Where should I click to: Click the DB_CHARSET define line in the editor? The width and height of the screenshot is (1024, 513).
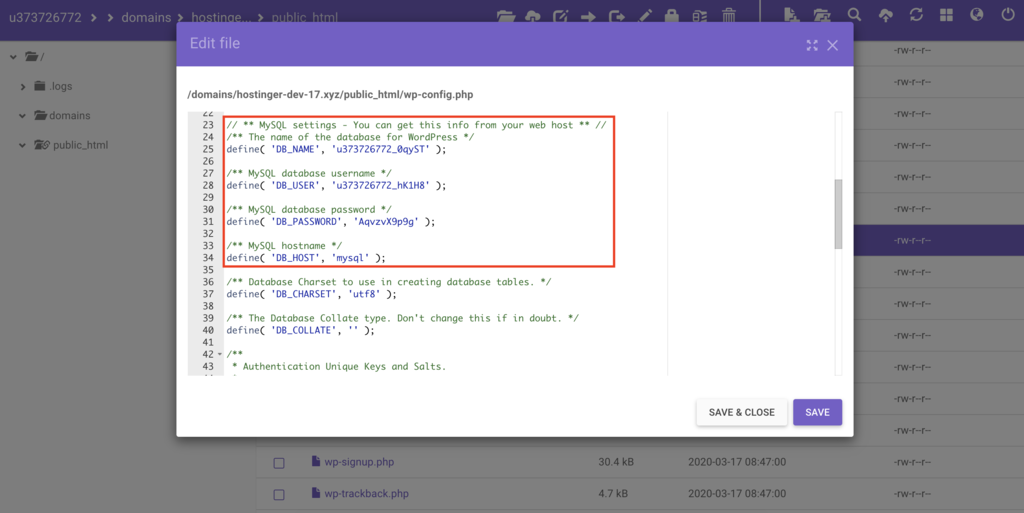pos(311,294)
